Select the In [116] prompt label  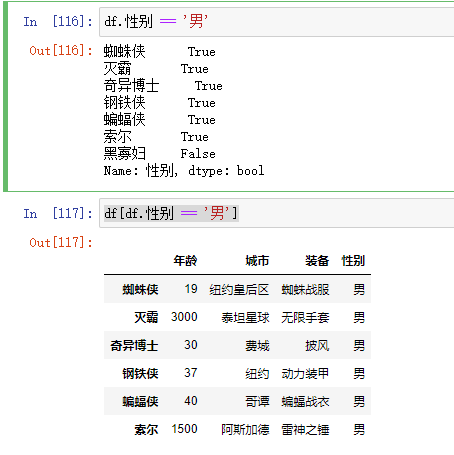click(58, 22)
